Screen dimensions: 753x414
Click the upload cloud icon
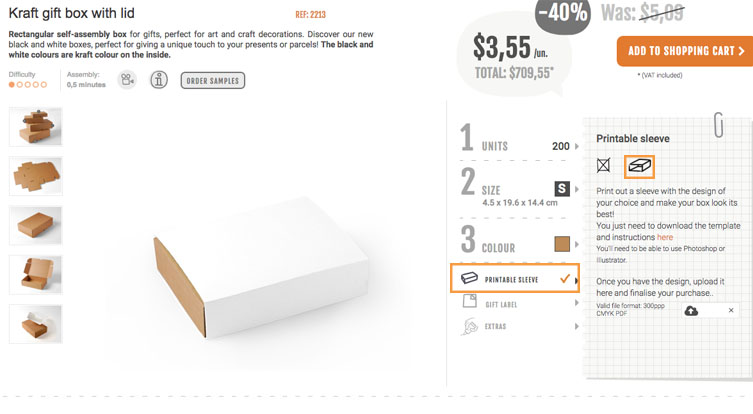pos(691,311)
